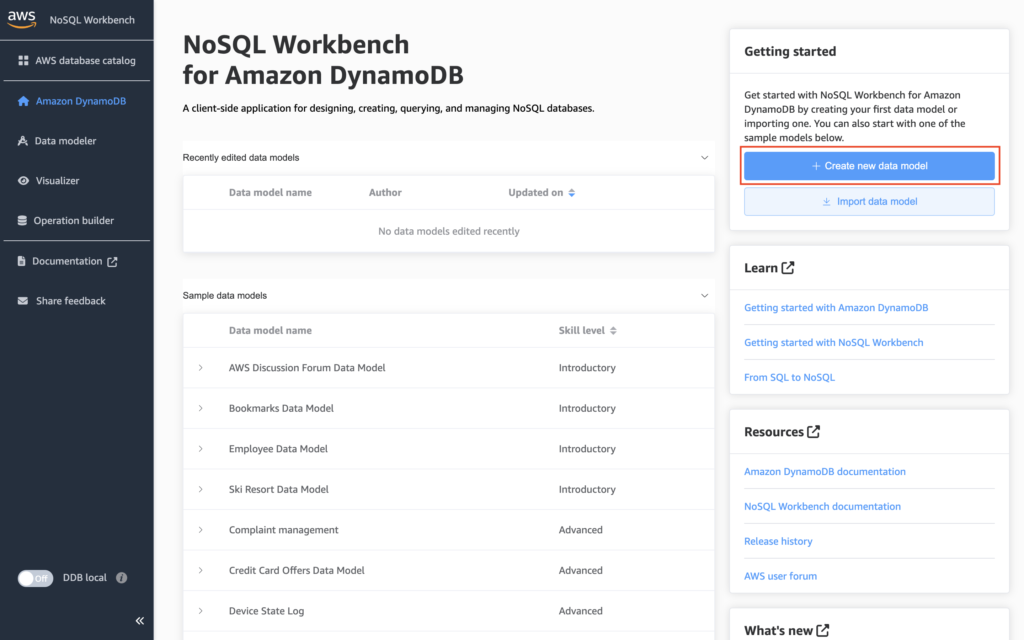This screenshot has width=1024, height=640.
Task: Click Import data model
Action: click(868, 201)
